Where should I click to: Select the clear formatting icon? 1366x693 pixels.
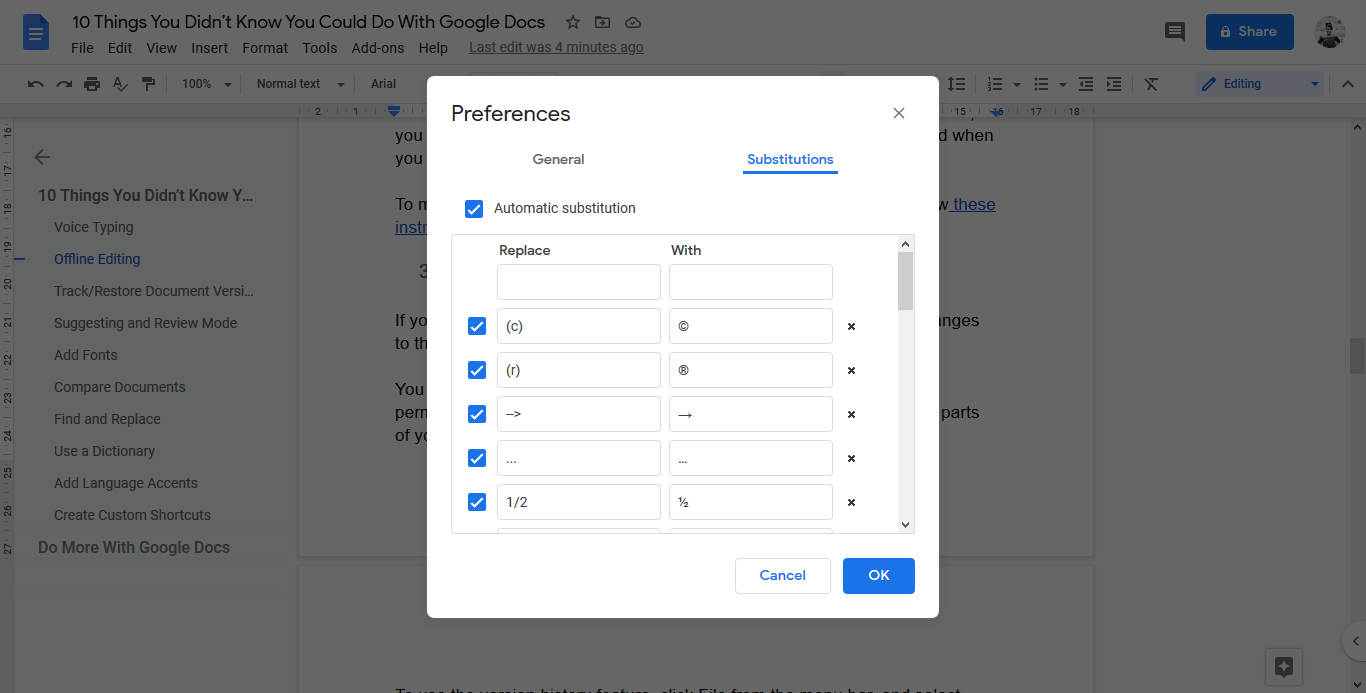tap(1150, 84)
